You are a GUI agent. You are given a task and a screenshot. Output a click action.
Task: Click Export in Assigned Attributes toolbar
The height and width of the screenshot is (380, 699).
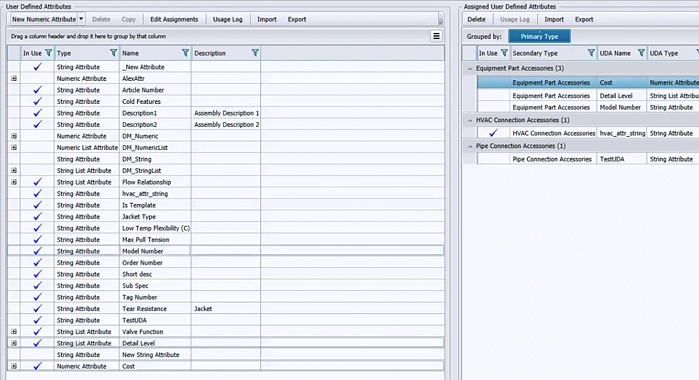584,19
